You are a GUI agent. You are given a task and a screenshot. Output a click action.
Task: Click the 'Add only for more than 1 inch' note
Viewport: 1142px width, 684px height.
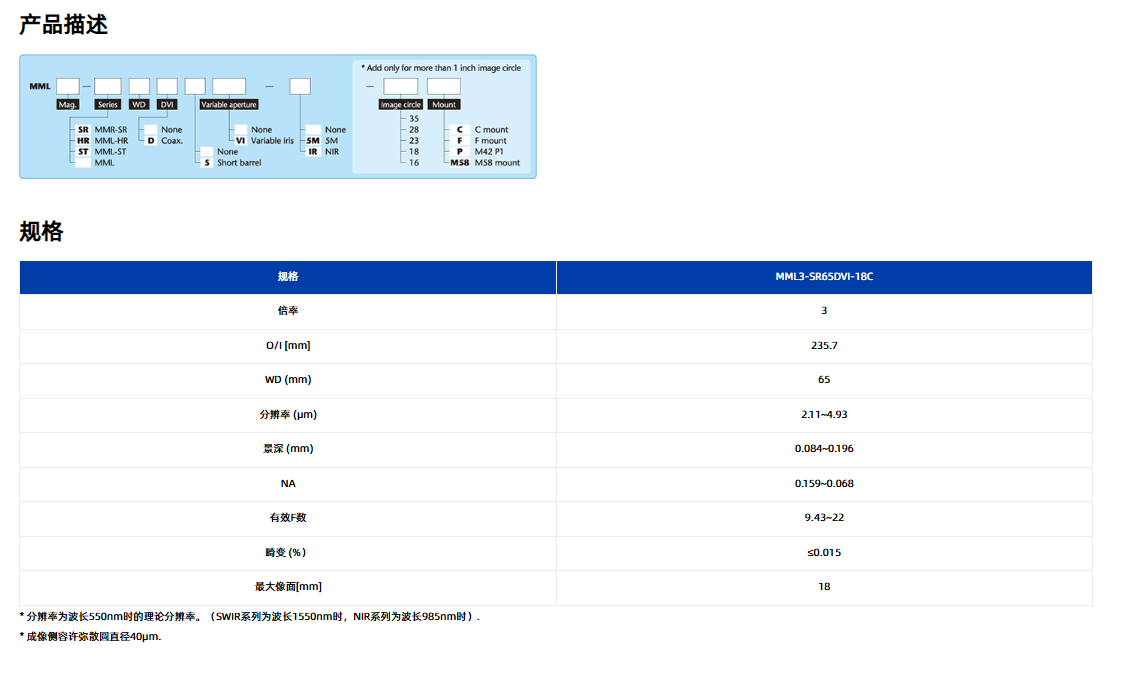441,68
